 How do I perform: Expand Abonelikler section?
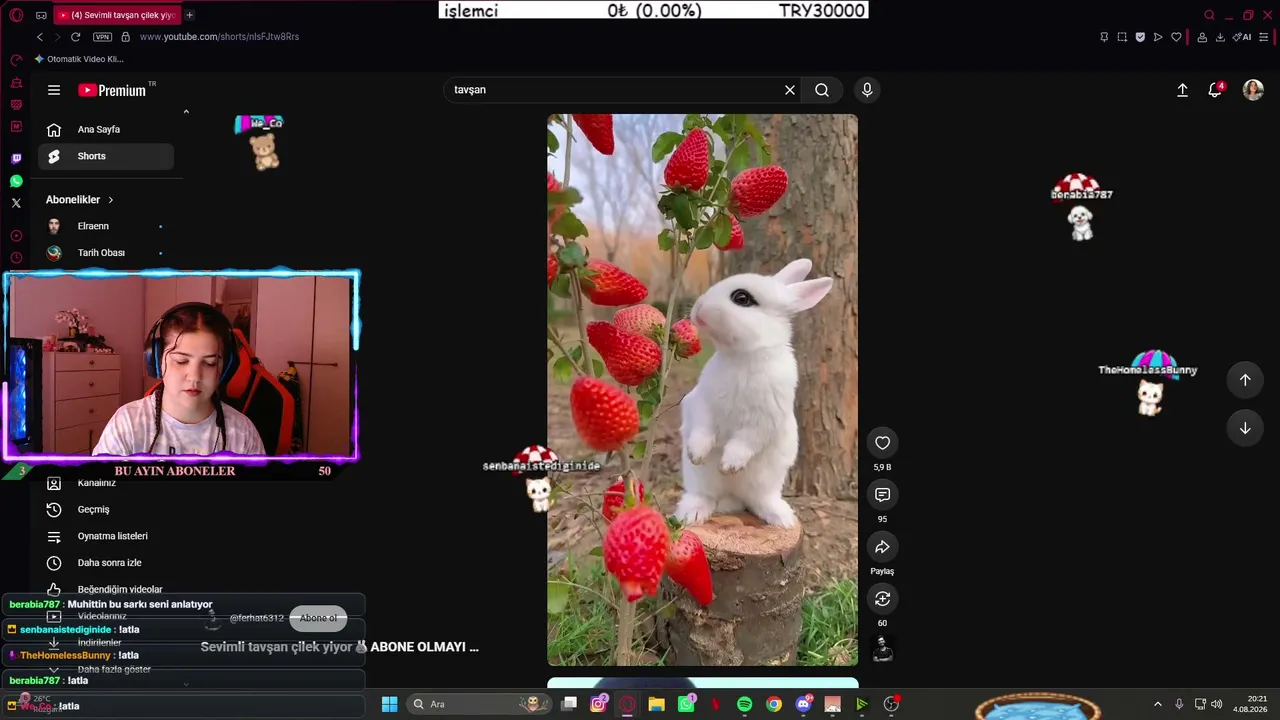[80, 200]
